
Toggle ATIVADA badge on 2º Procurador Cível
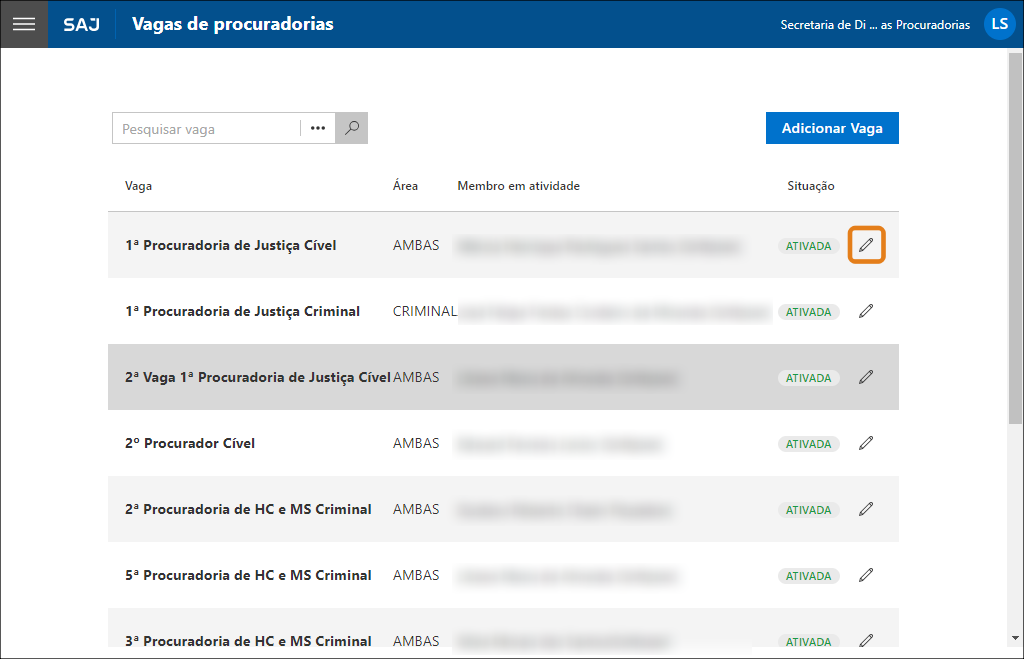(x=808, y=443)
